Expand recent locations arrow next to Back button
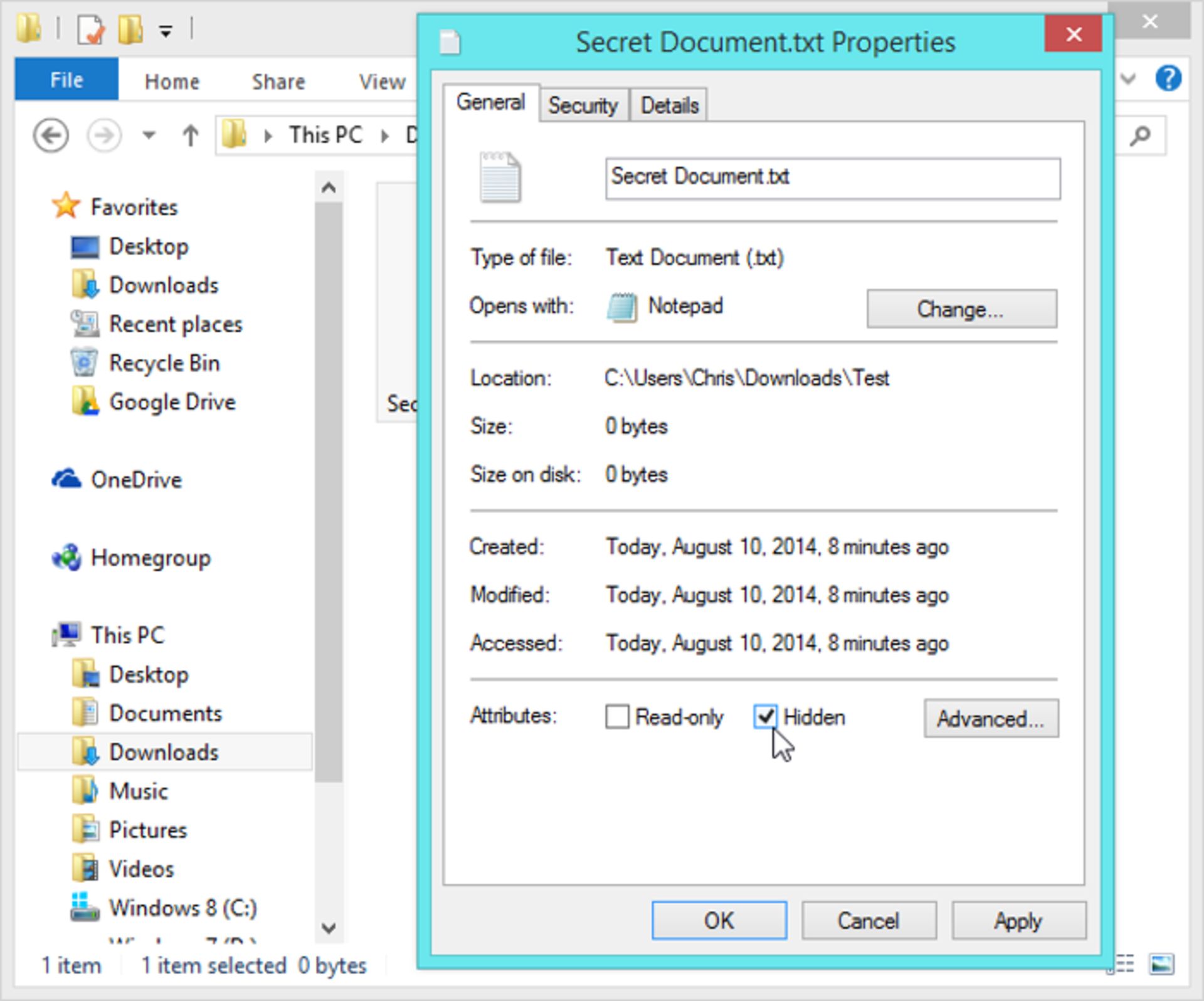 (149, 135)
